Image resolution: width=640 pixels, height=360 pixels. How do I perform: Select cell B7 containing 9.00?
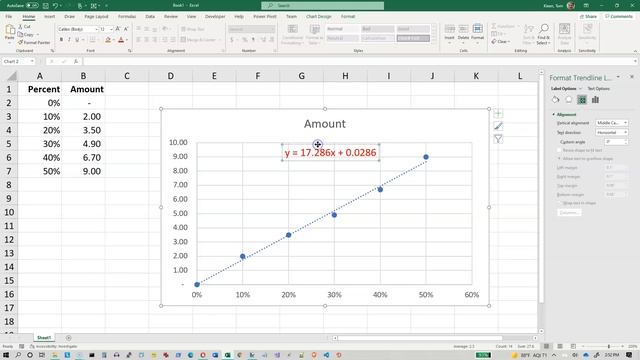(83, 171)
